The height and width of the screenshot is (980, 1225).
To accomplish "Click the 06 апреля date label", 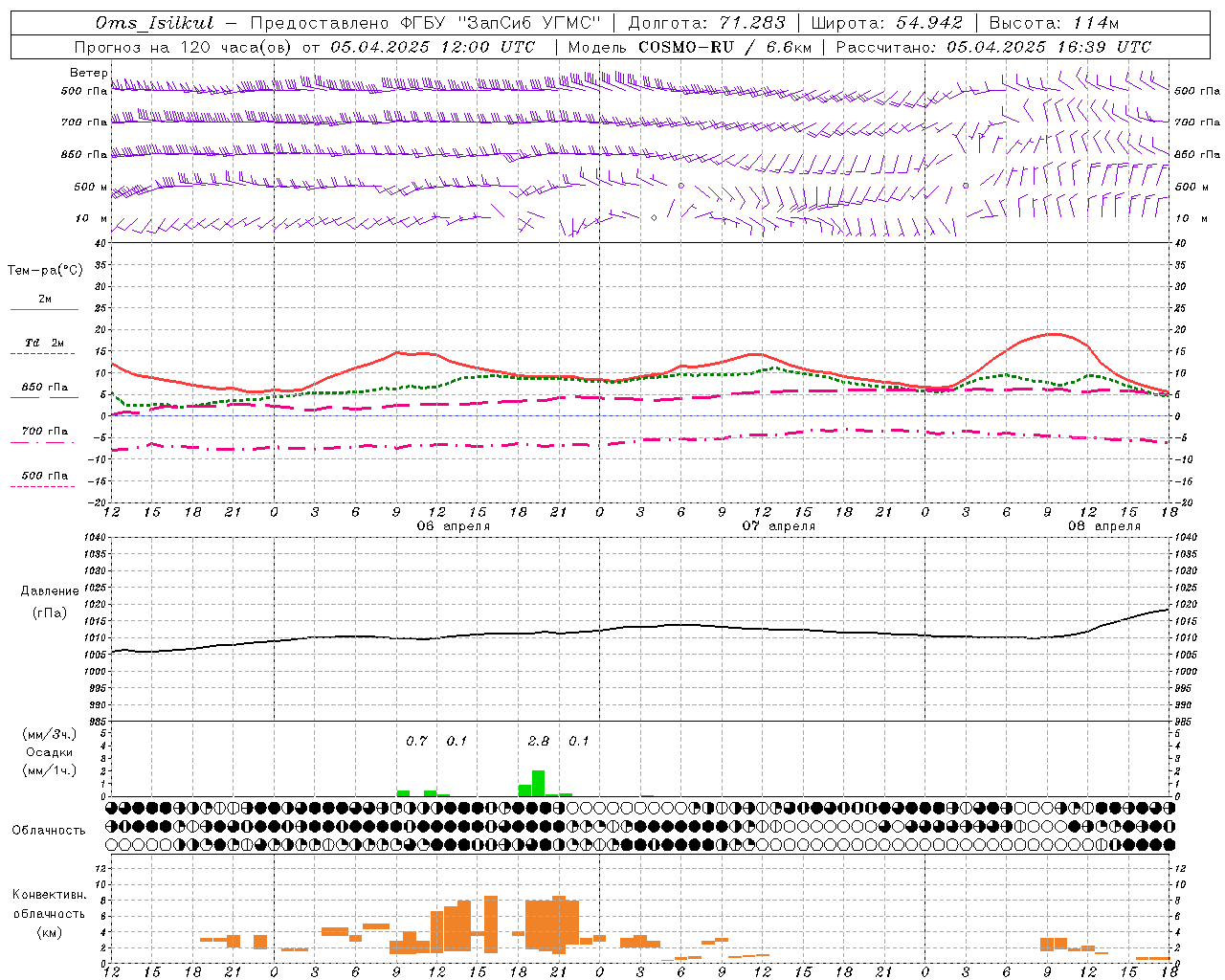I will point(454,525).
